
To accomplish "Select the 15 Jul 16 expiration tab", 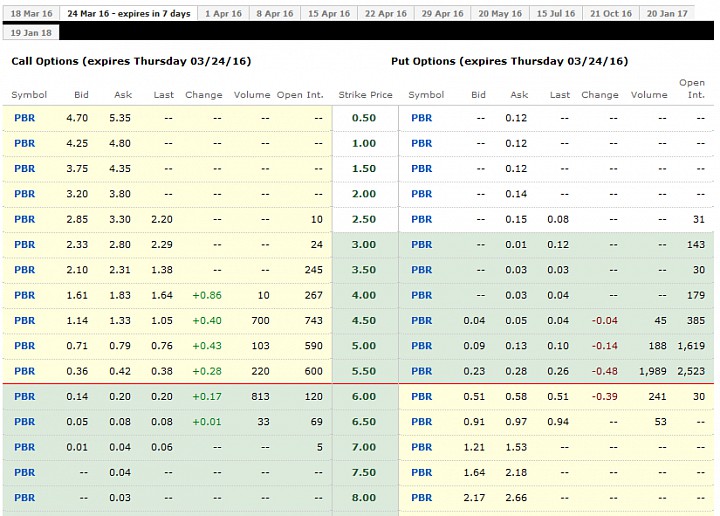I will point(556,13).
